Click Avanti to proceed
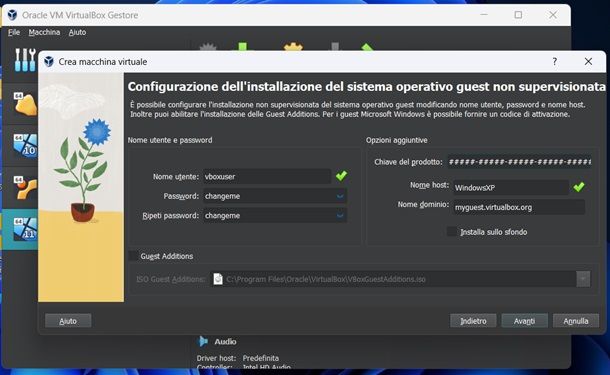Image resolution: width=610 pixels, height=375 pixels. (524, 321)
